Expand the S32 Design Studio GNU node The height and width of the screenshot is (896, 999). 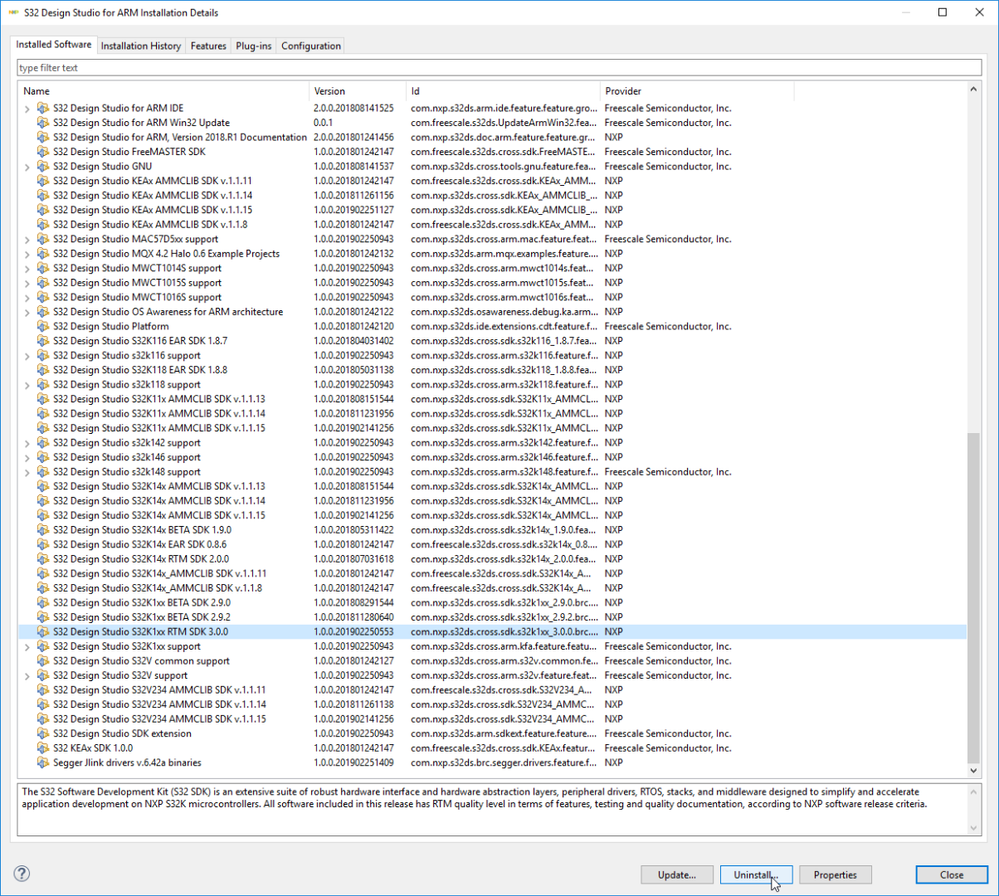point(27,167)
